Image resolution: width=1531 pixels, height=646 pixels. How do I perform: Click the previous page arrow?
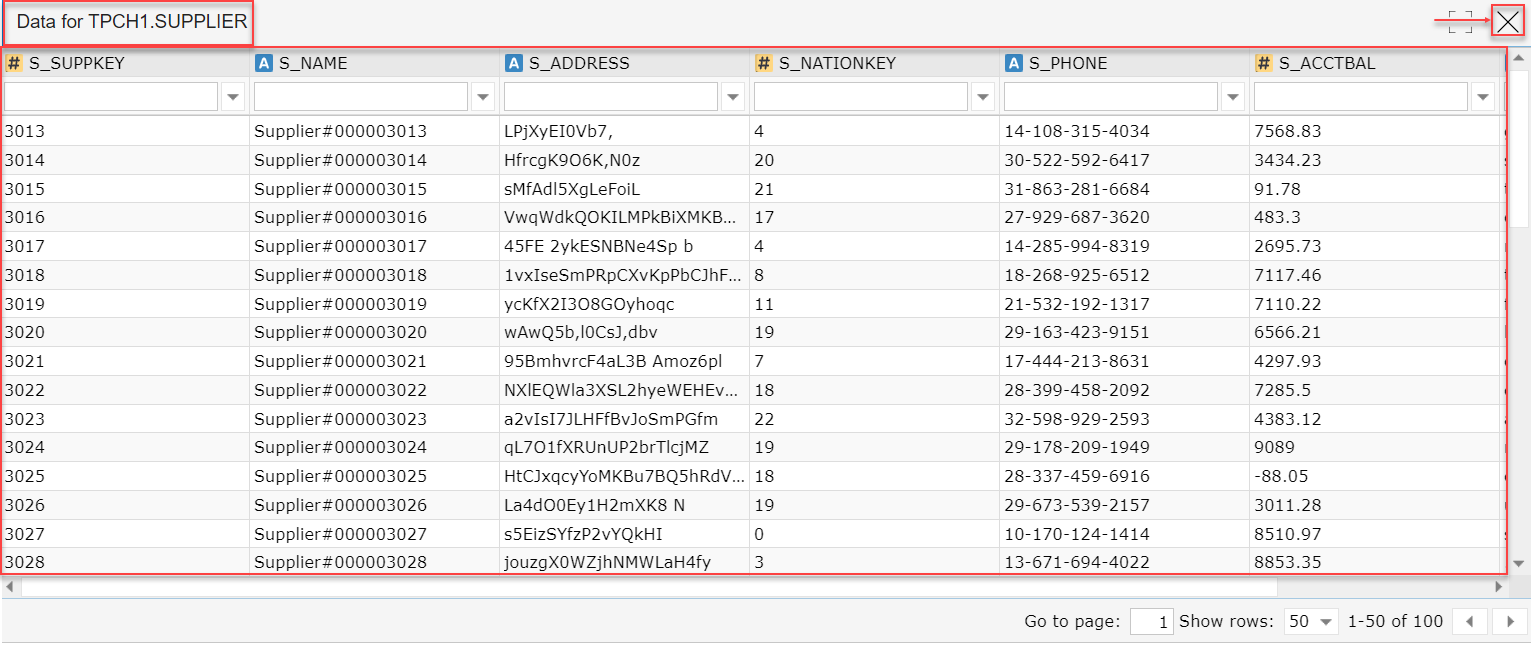click(1469, 621)
